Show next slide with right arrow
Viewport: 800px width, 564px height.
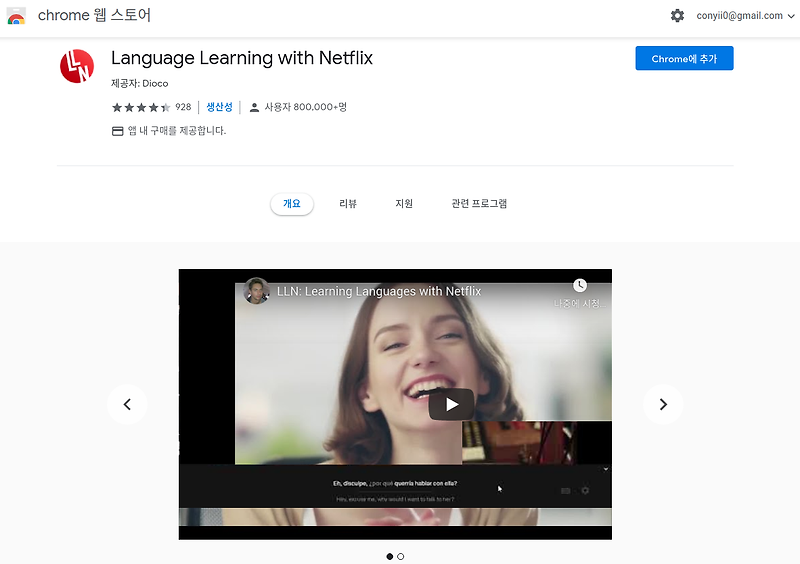point(663,404)
